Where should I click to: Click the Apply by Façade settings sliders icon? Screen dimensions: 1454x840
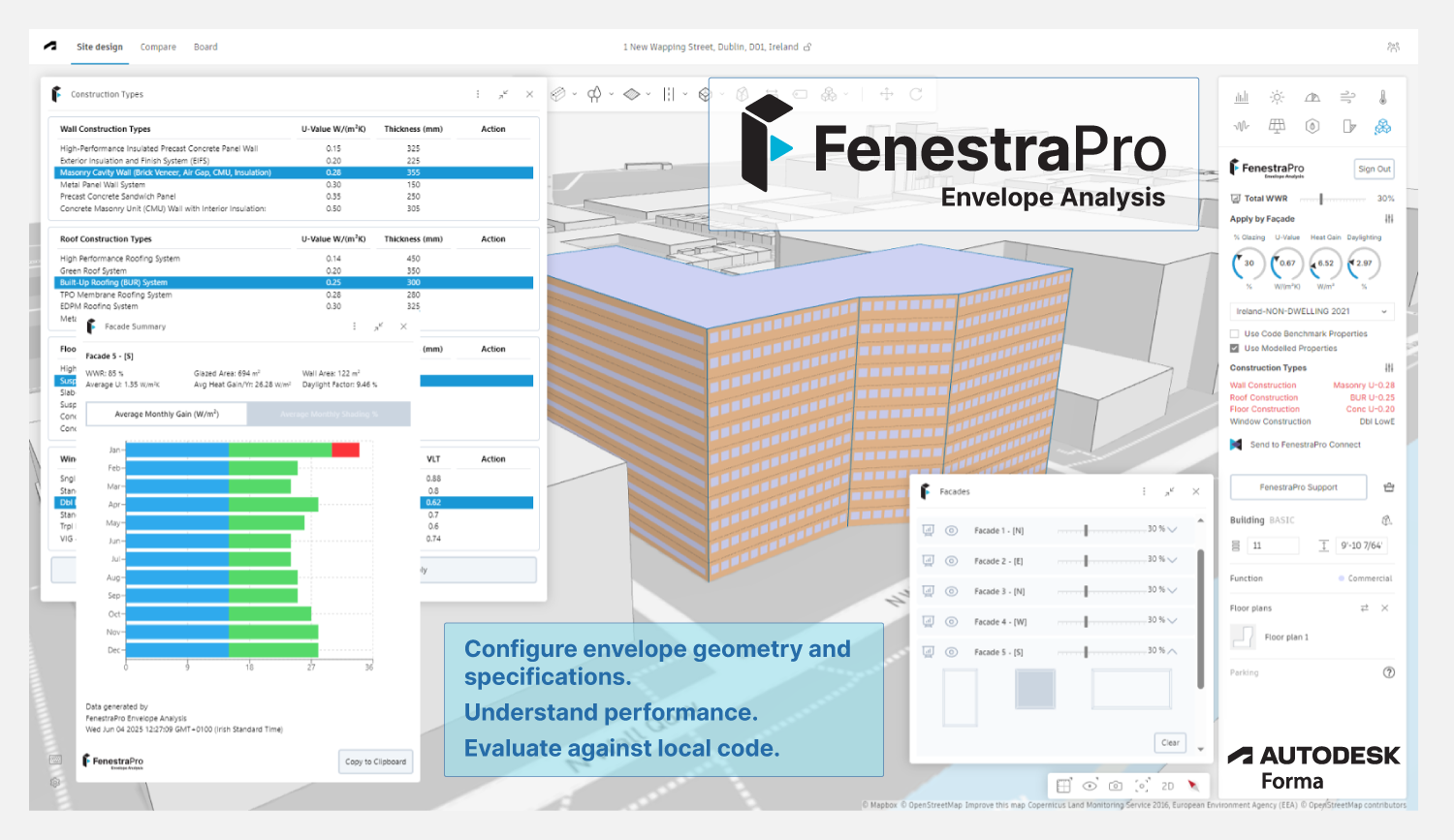pyautogui.click(x=1389, y=219)
